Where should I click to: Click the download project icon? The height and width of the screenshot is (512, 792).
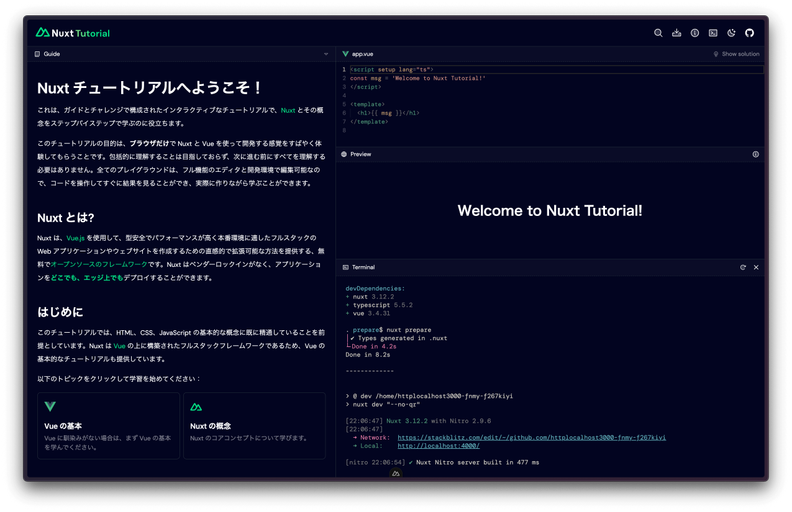coord(677,33)
